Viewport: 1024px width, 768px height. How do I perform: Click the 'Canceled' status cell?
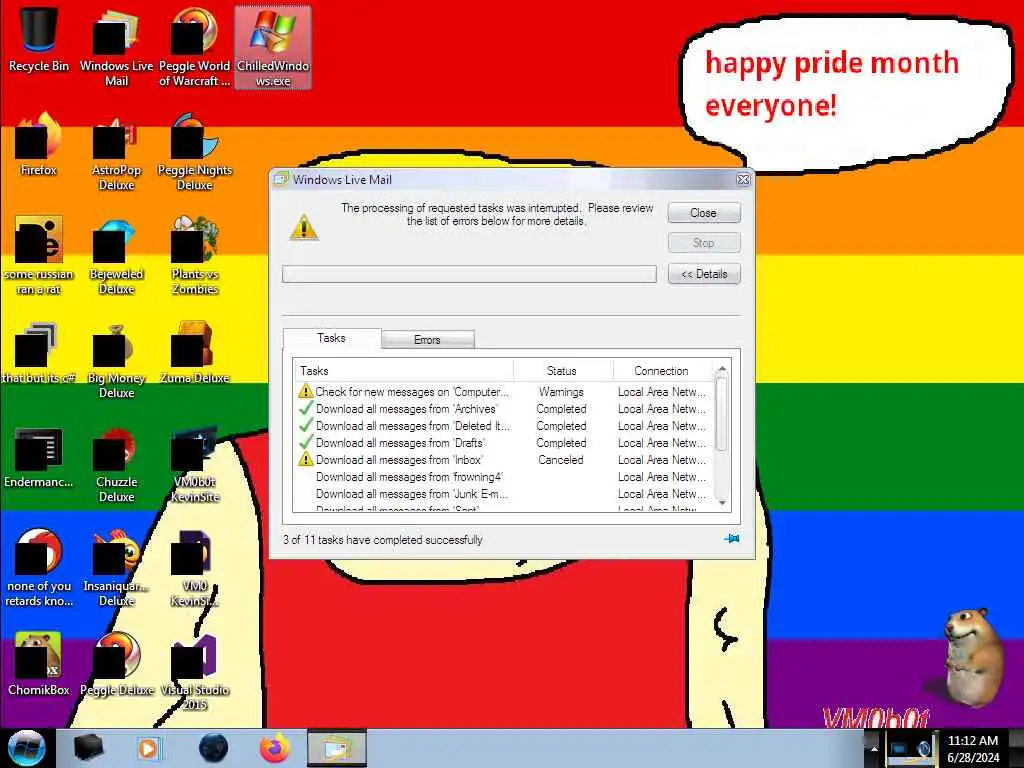pyautogui.click(x=561, y=460)
